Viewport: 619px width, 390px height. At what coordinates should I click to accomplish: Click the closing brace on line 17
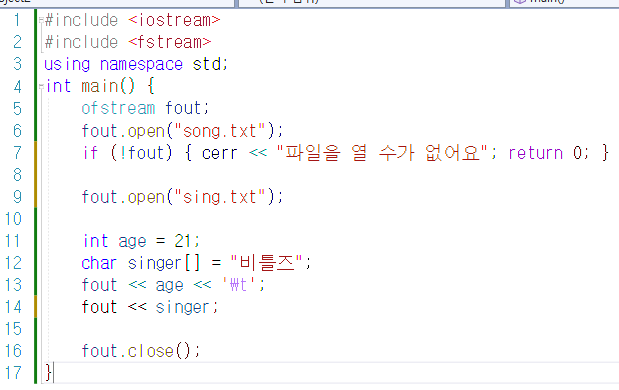coord(48,373)
